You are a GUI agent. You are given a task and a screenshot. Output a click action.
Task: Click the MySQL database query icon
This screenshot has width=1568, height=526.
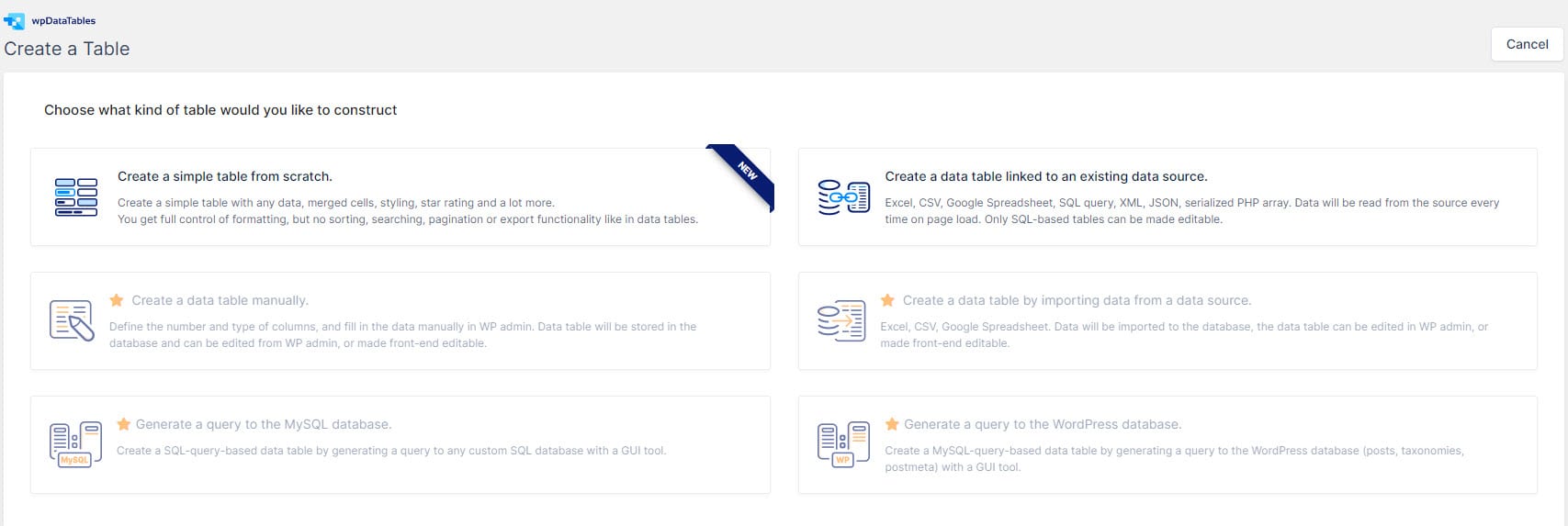(x=75, y=444)
